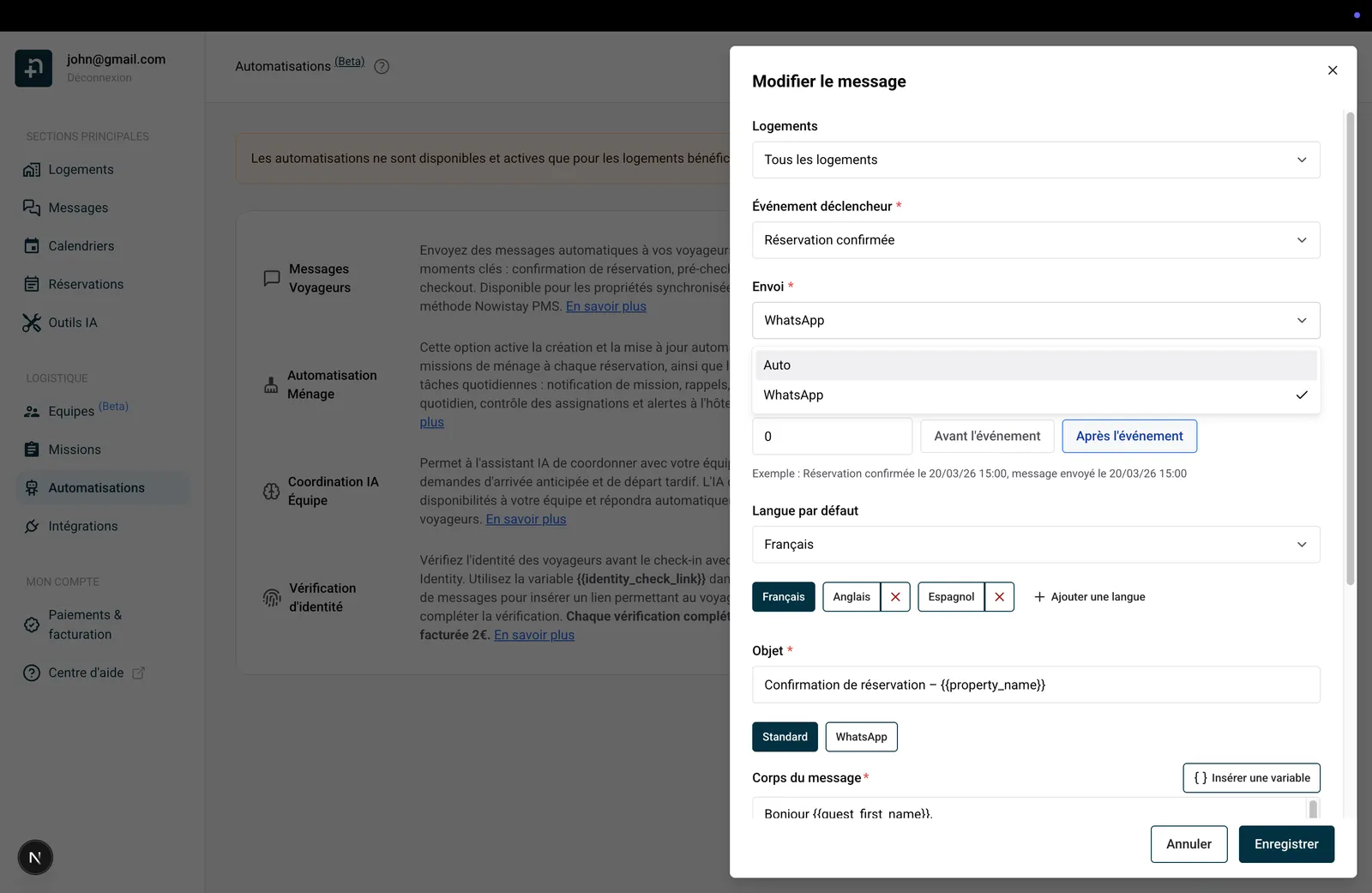The width and height of the screenshot is (1372, 893).
Task: Click into the Objet text field
Action: 1036,685
